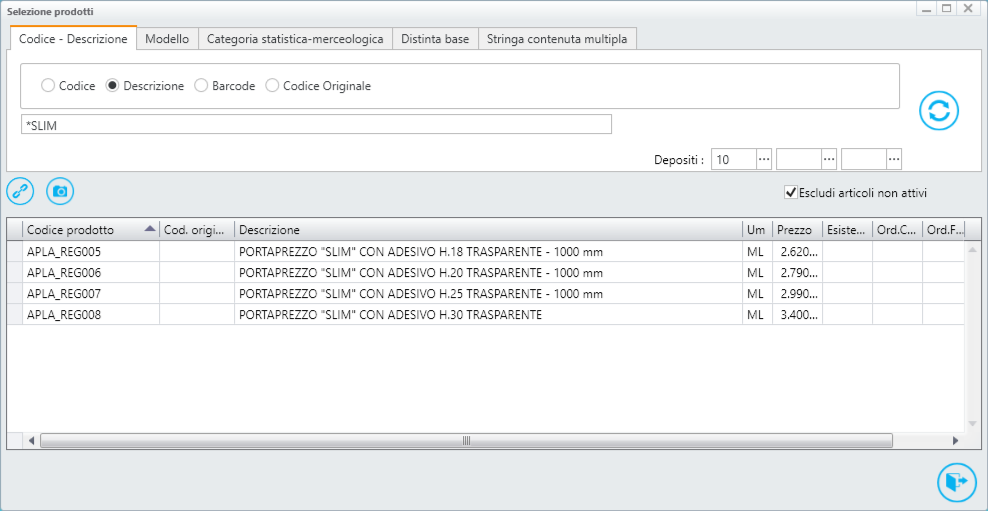Select the APLA_REG007 product row
Viewport: 988px width, 511px height.
pyautogui.click(x=485, y=294)
